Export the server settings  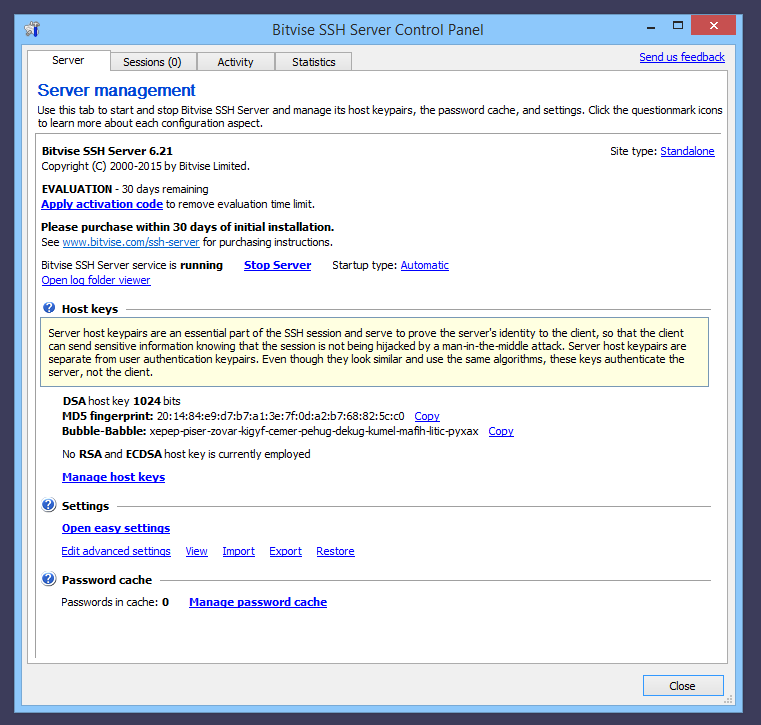coord(285,551)
